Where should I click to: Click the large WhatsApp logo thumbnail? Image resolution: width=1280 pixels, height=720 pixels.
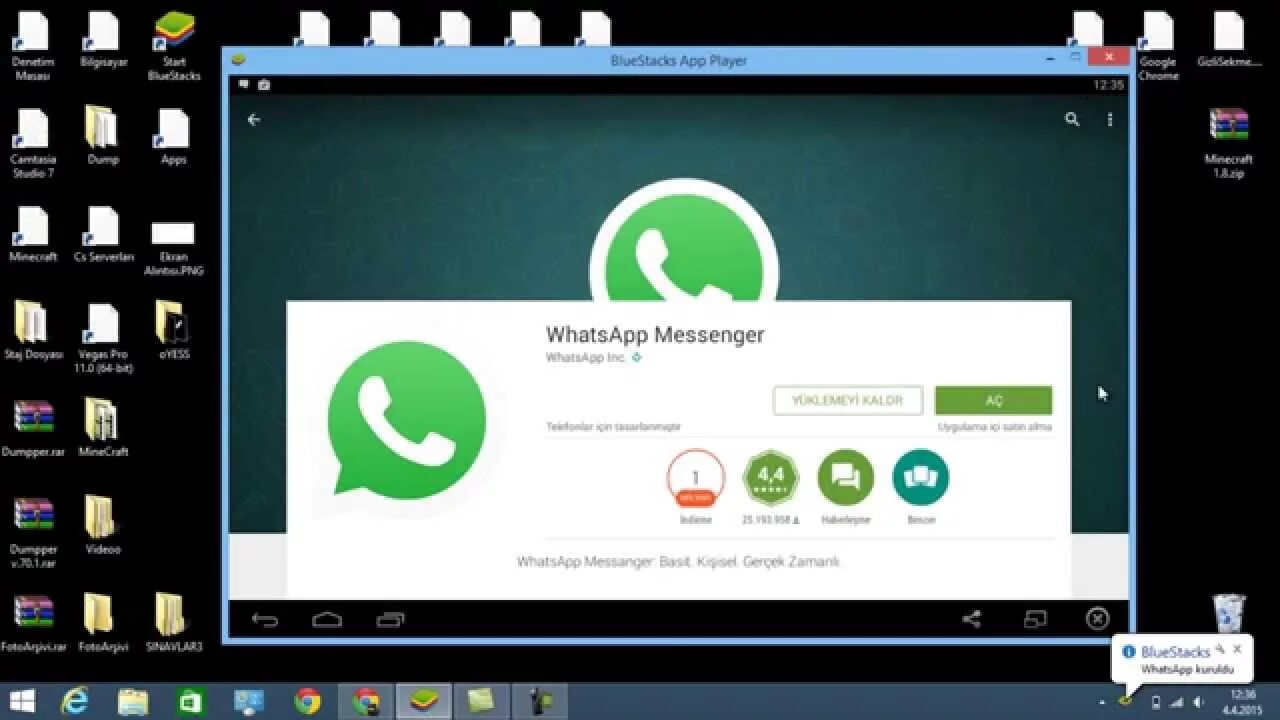(406, 419)
